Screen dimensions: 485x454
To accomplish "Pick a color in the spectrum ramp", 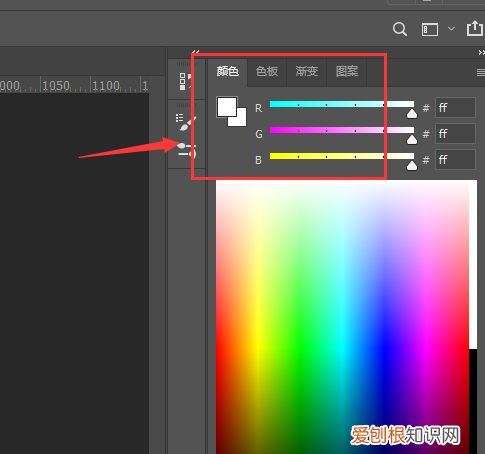I will 342,317.
